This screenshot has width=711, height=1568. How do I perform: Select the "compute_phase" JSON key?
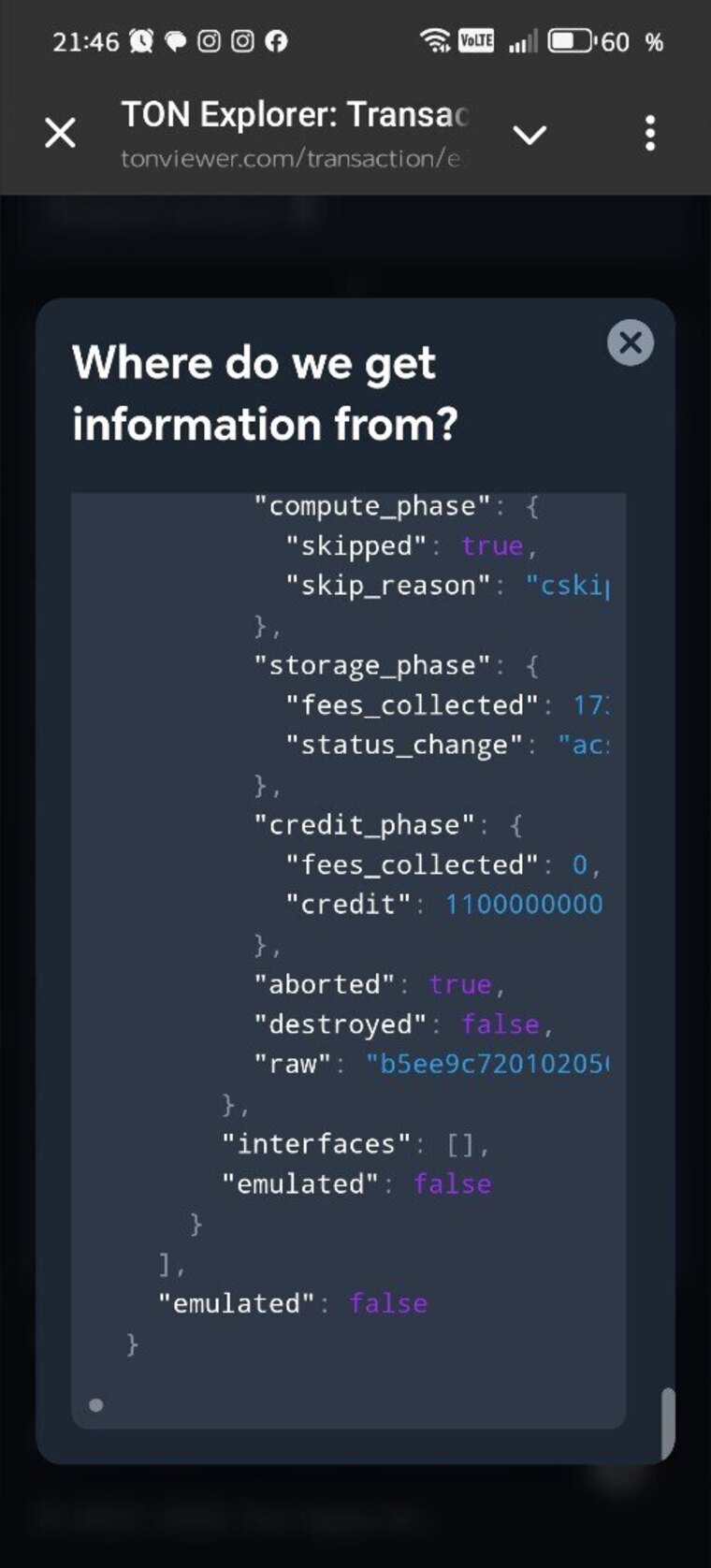point(372,506)
